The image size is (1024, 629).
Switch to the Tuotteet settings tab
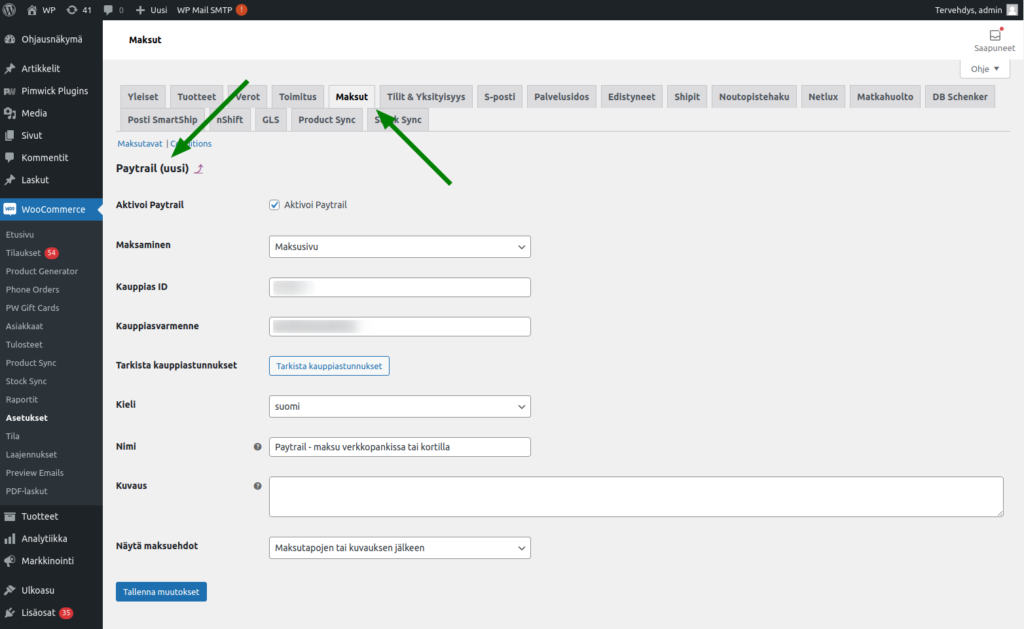click(x=197, y=97)
